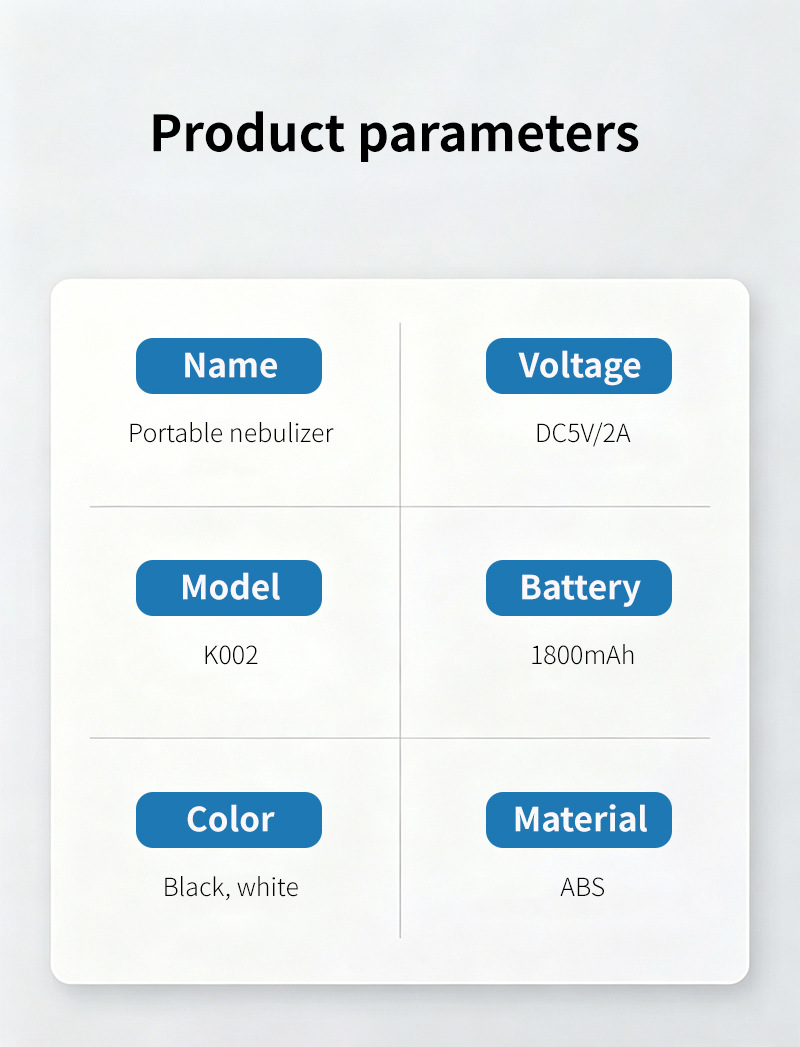
Task: Click the word nebulizer under Name
Action: tap(282, 433)
